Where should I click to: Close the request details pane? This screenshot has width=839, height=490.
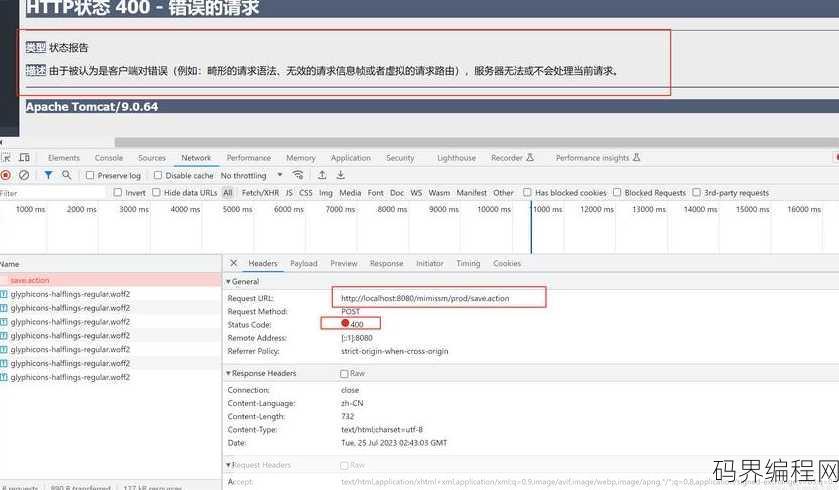click(233, 263)
